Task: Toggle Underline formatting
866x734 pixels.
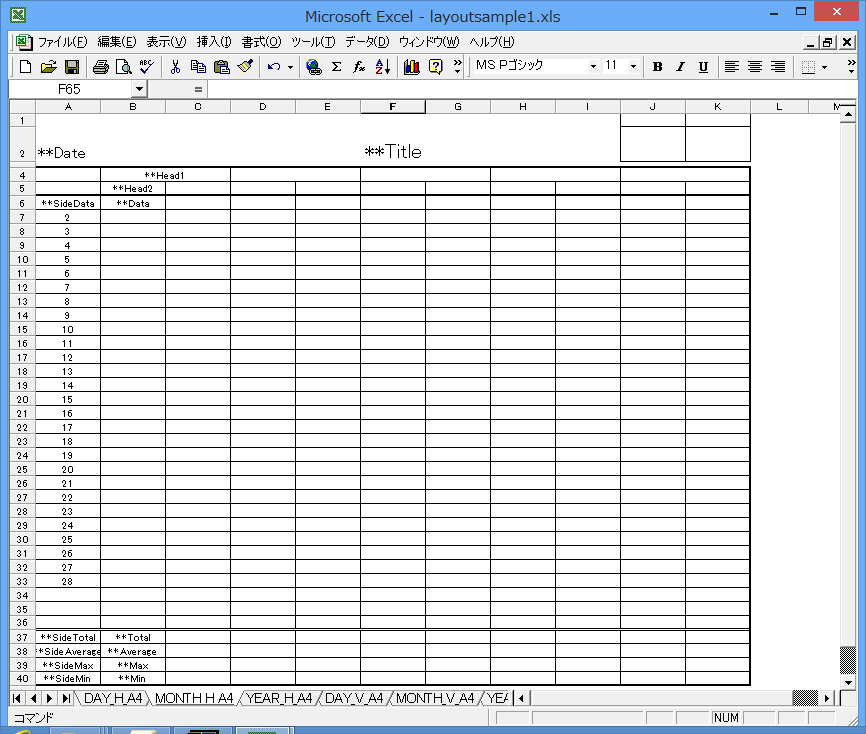Action: coord(703,67)
